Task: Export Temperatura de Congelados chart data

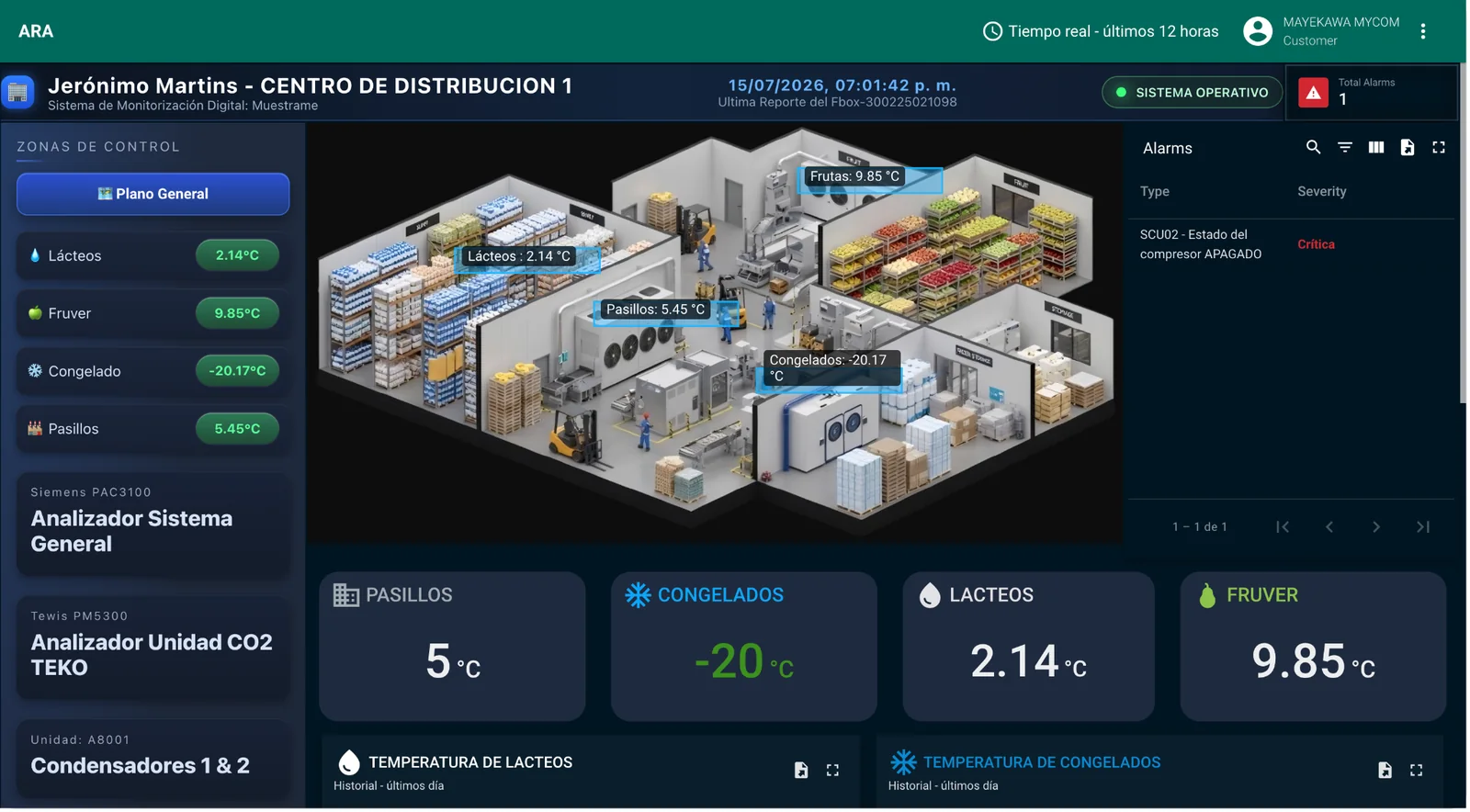Action: coord(1384,770)
